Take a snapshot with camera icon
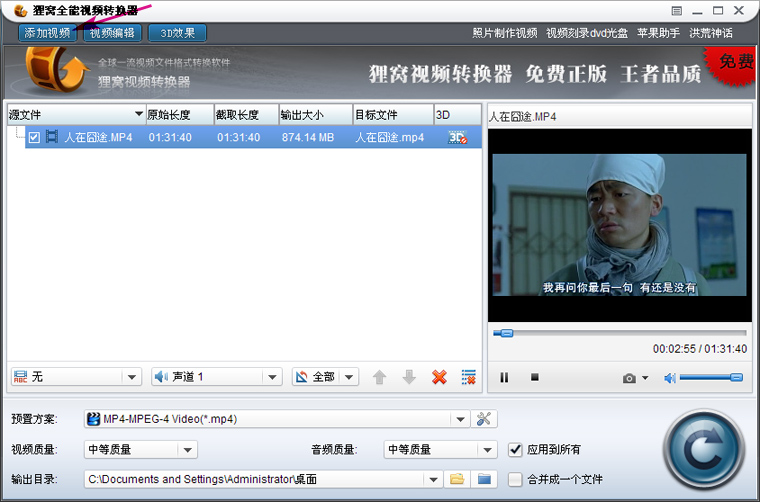 click(629, 378)
